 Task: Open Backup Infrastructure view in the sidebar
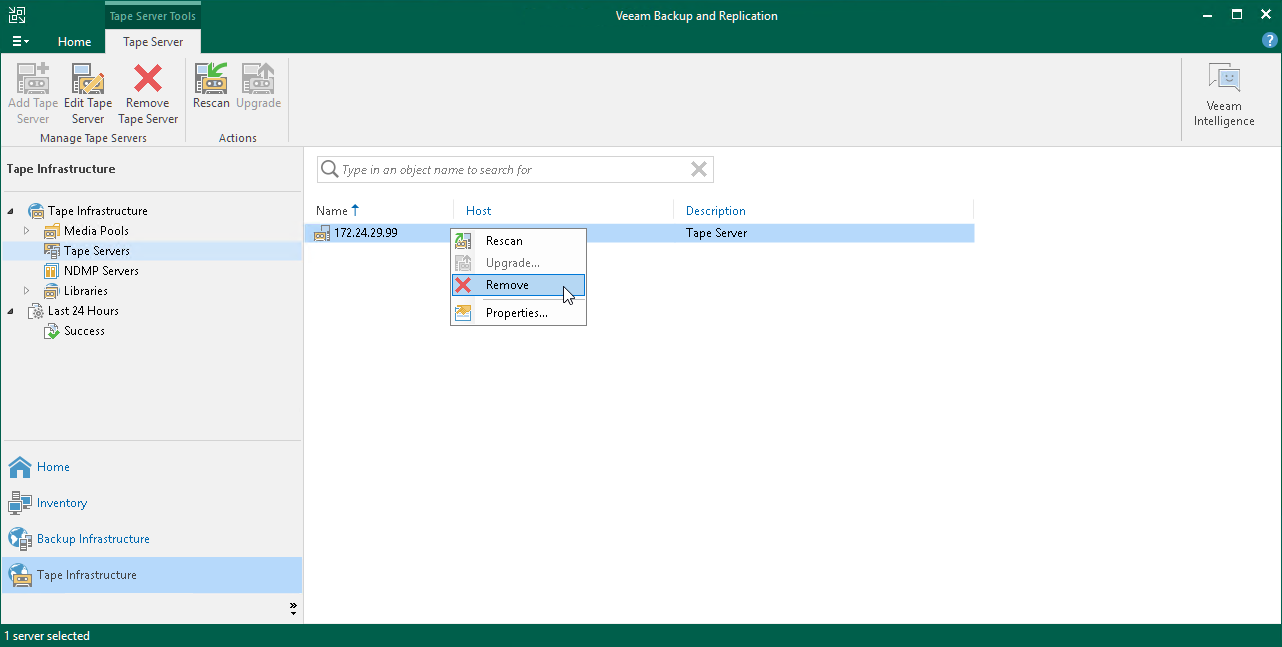(x=93, y=539)
